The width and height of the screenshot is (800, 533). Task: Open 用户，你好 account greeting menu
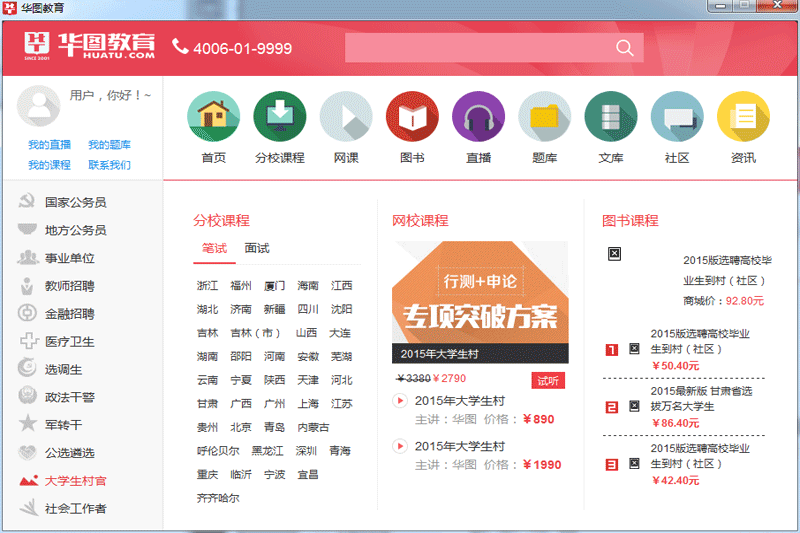[x=110, y=95]
